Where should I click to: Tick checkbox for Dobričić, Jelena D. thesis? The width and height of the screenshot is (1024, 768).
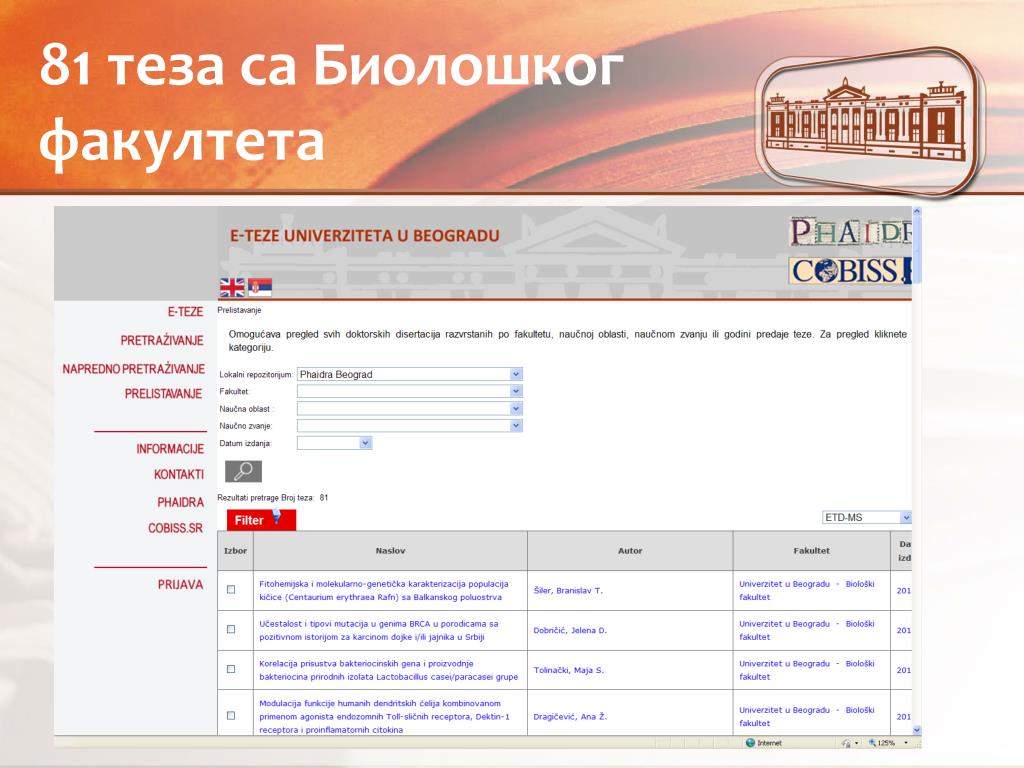pyautogui.click(x=231, y=630)
